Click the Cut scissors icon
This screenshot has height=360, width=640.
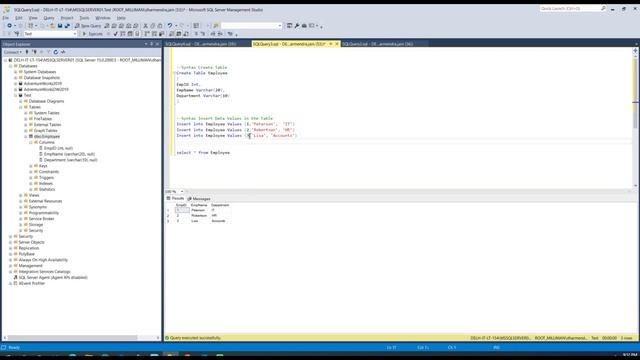145,26
